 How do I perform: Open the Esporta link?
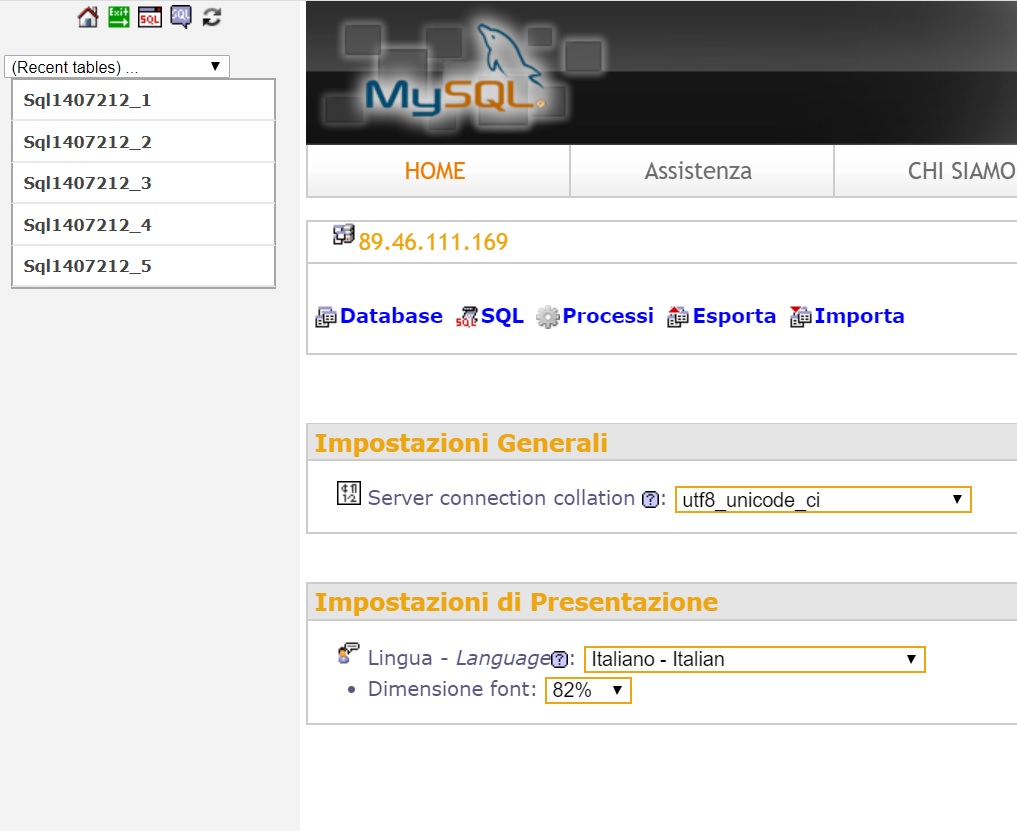click(x=733, y=316)
